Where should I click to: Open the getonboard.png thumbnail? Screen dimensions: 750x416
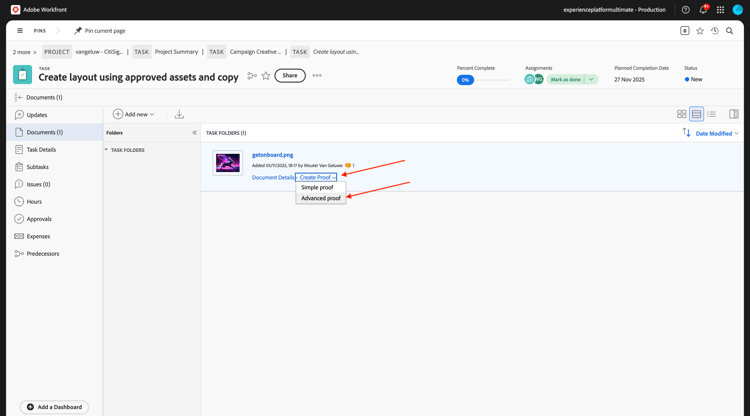pyautogui.click(x=228, y=163)
